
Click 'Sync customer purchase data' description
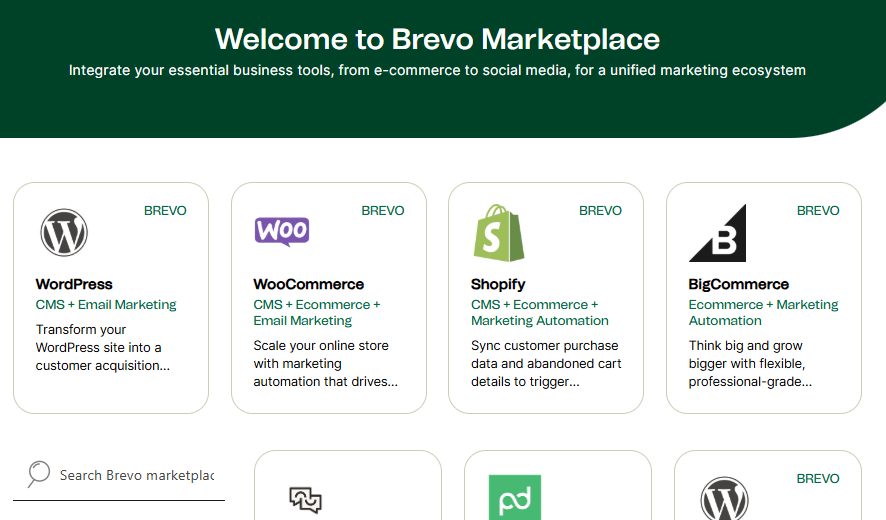(x=546, y=363)
